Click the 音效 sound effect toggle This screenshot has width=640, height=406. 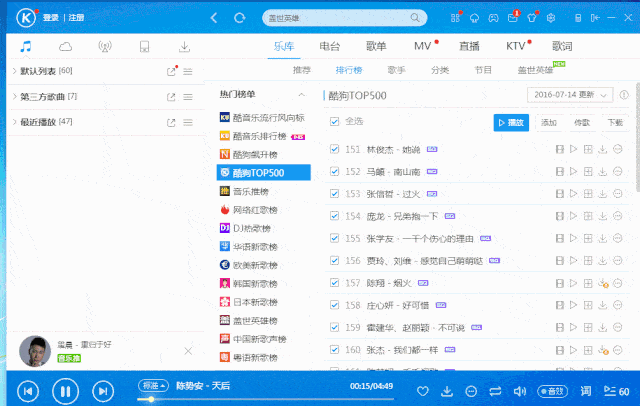coord(553,391)
